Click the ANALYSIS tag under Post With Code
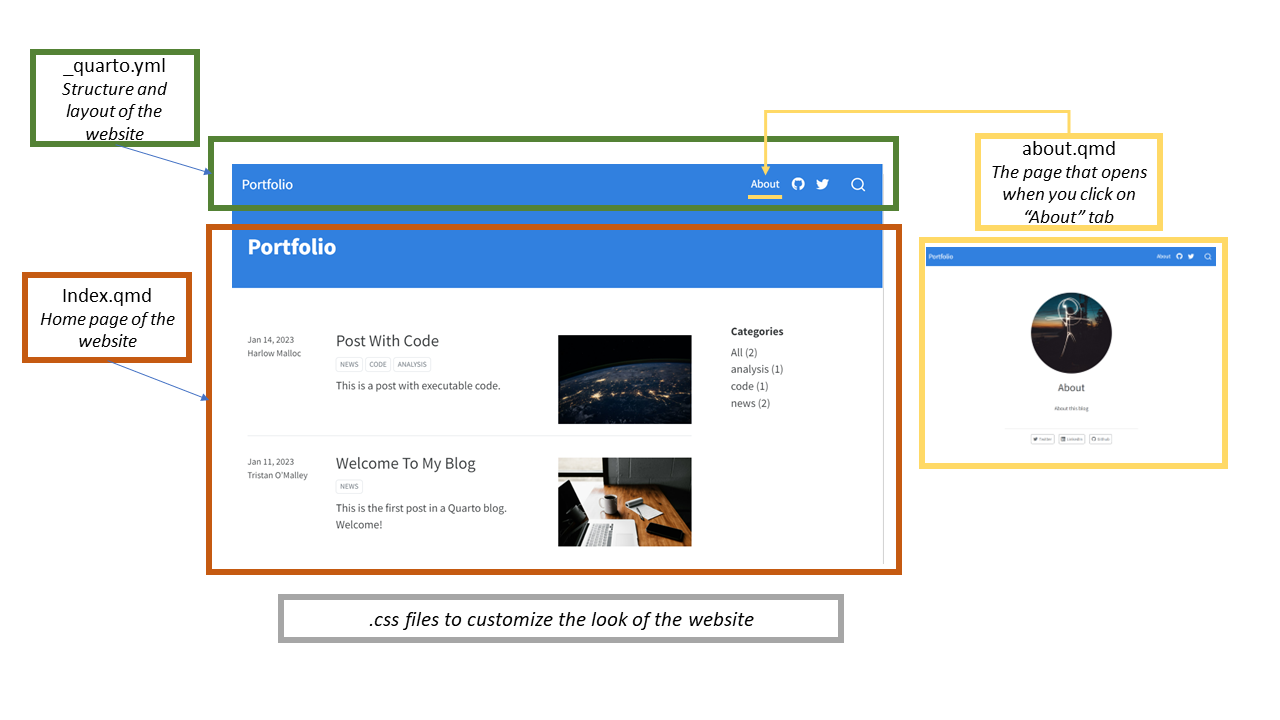 click(x=412, y=365)
